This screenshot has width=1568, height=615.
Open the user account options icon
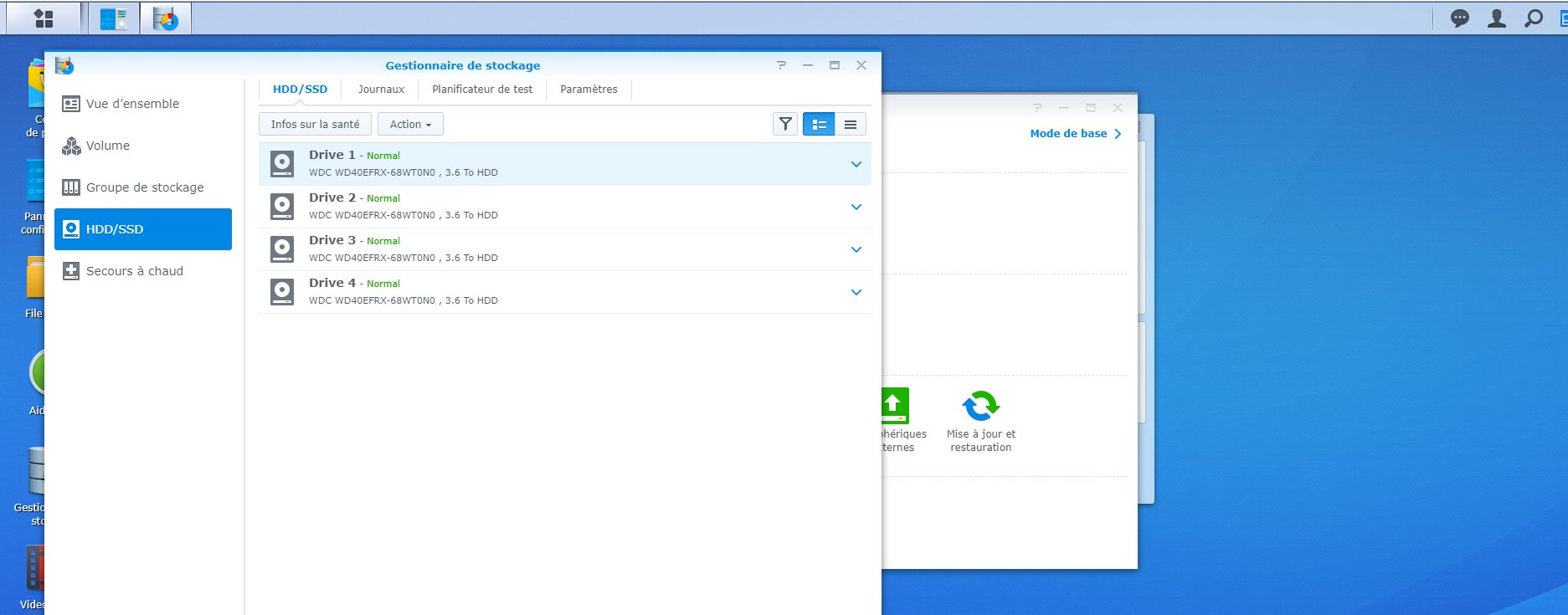point(1497,18)
